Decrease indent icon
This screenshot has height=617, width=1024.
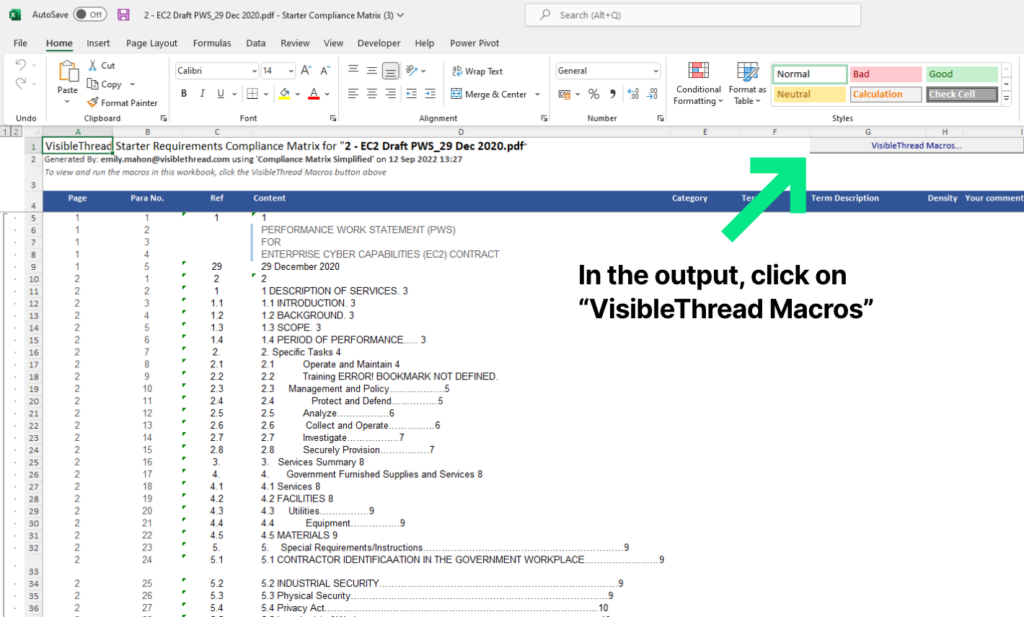(x=411, y=94)
